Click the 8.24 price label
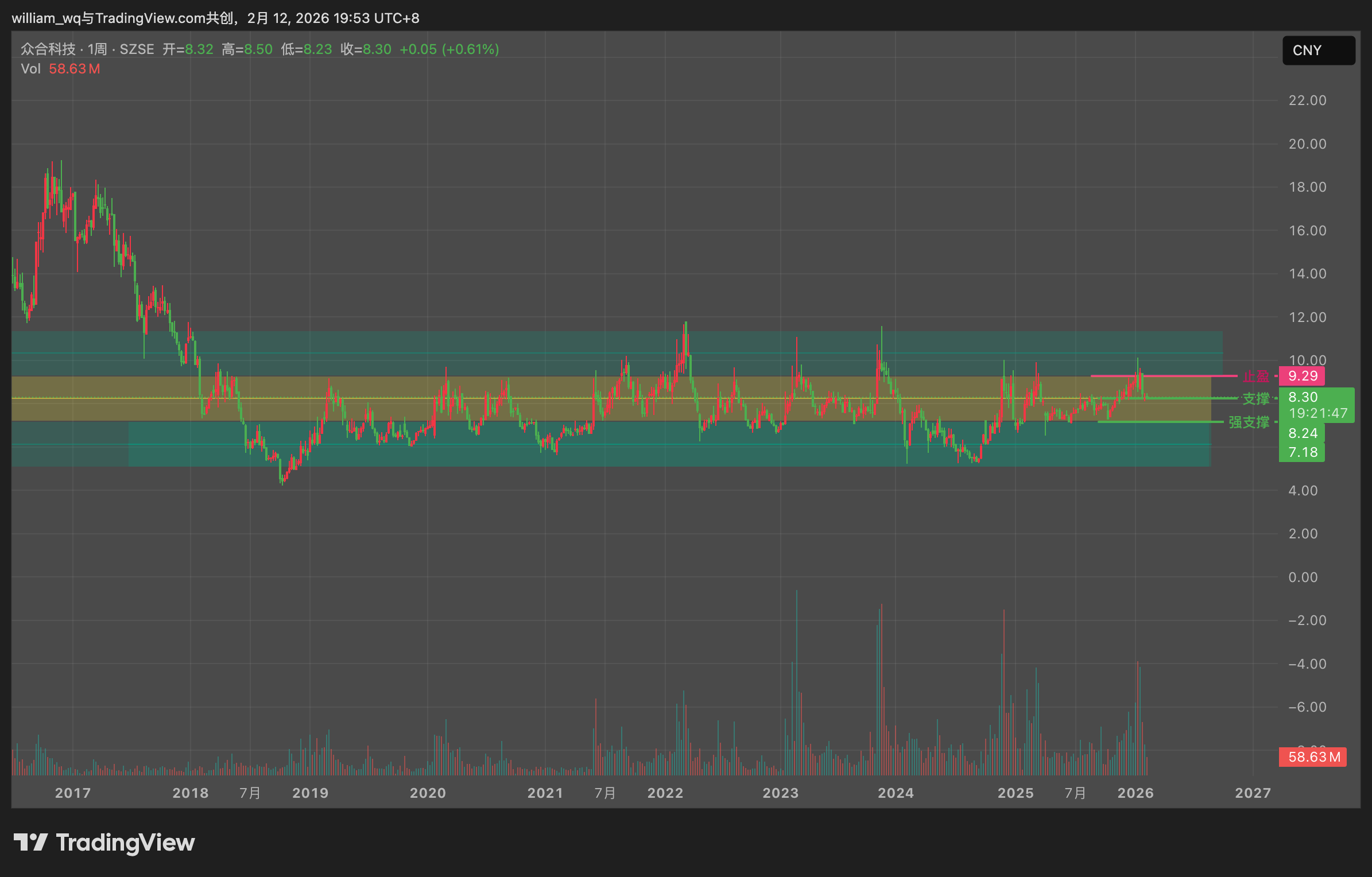 1302,433
